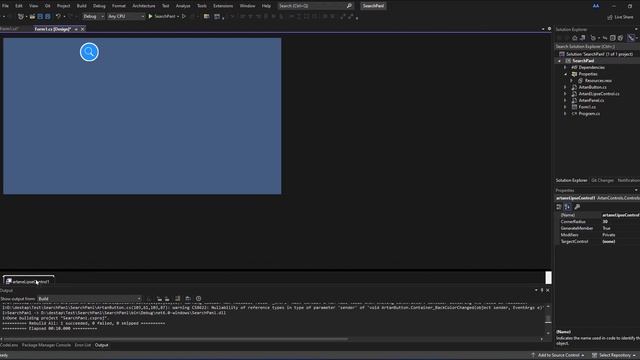The height and width of the screenshot is (360, 640).
Task: Click the clock timestamp icon in Output toolbar
Action: click(198, 299)
